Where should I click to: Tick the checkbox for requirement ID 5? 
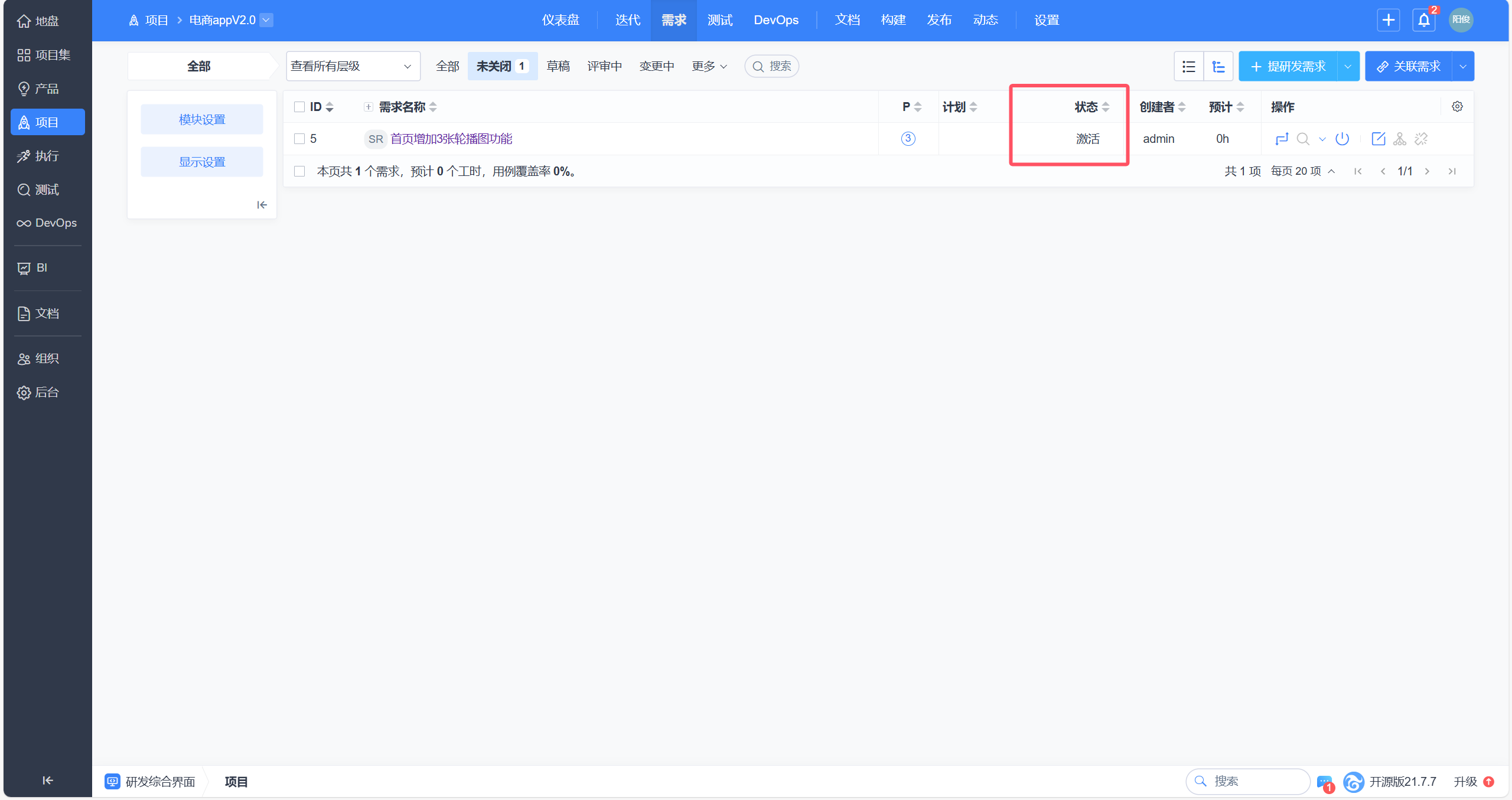[x=299, y=139]
